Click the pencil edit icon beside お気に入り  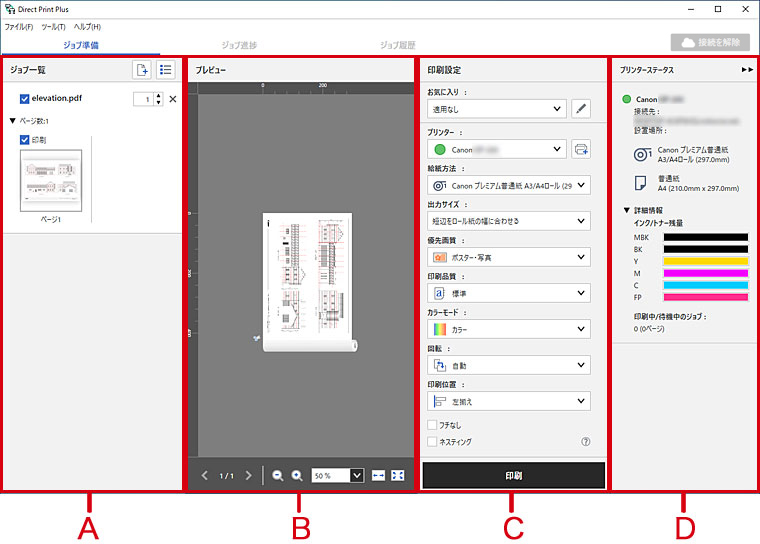point(581,109)
